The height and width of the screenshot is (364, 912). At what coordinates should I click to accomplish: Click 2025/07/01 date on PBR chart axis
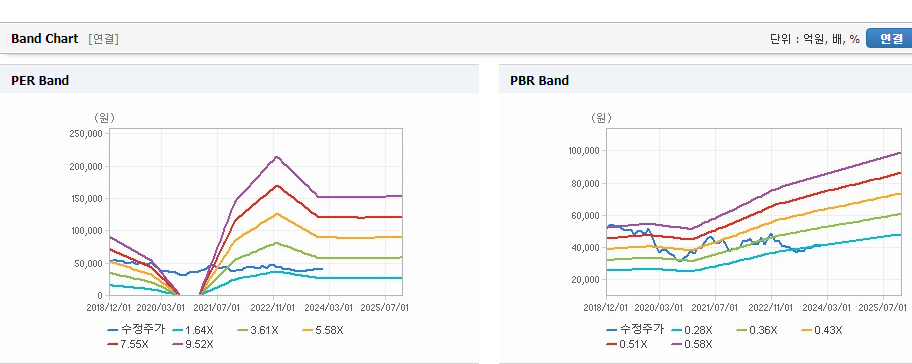[882, 307]
